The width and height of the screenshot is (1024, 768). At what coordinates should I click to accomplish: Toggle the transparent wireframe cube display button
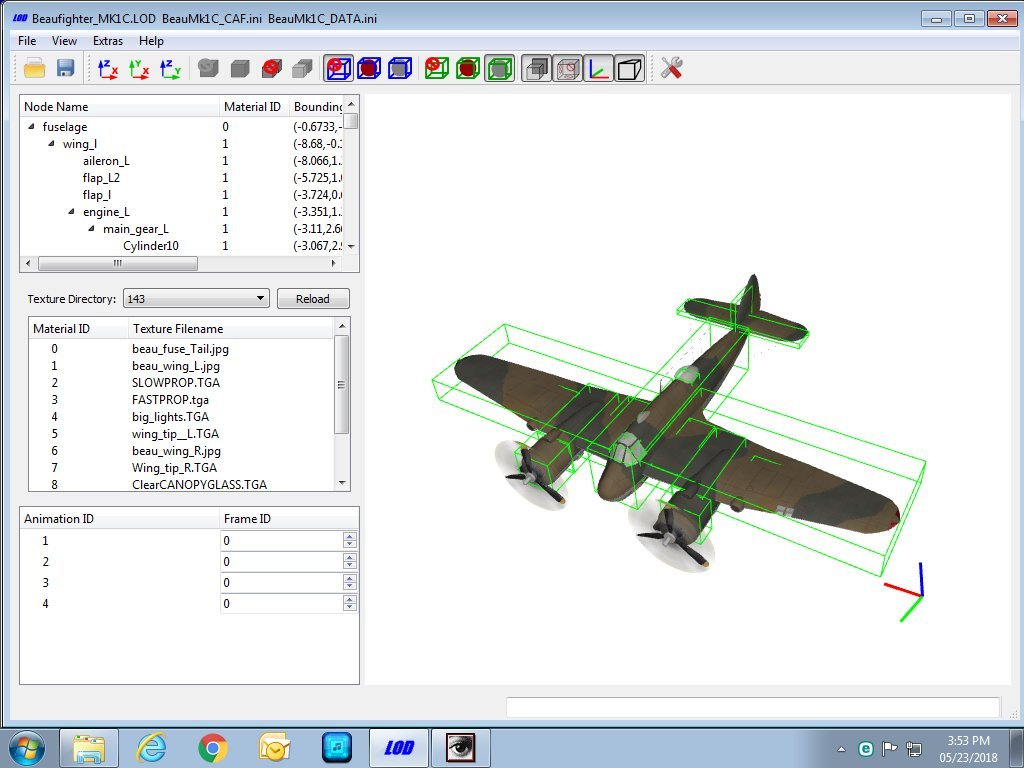[x=568, y=68]
